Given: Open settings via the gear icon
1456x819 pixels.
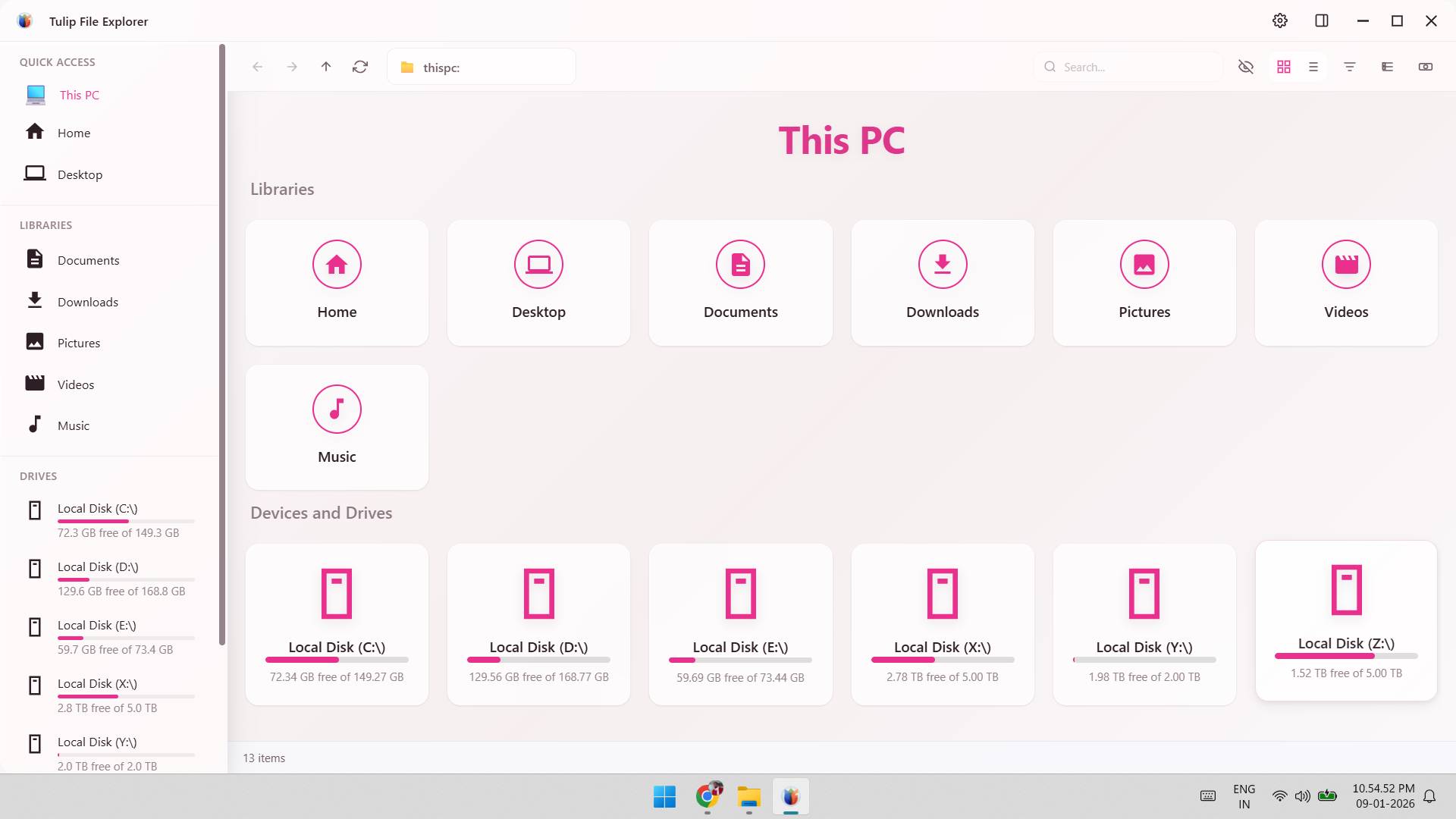Looking at the screenshot, I should (x=1280, y=20).
